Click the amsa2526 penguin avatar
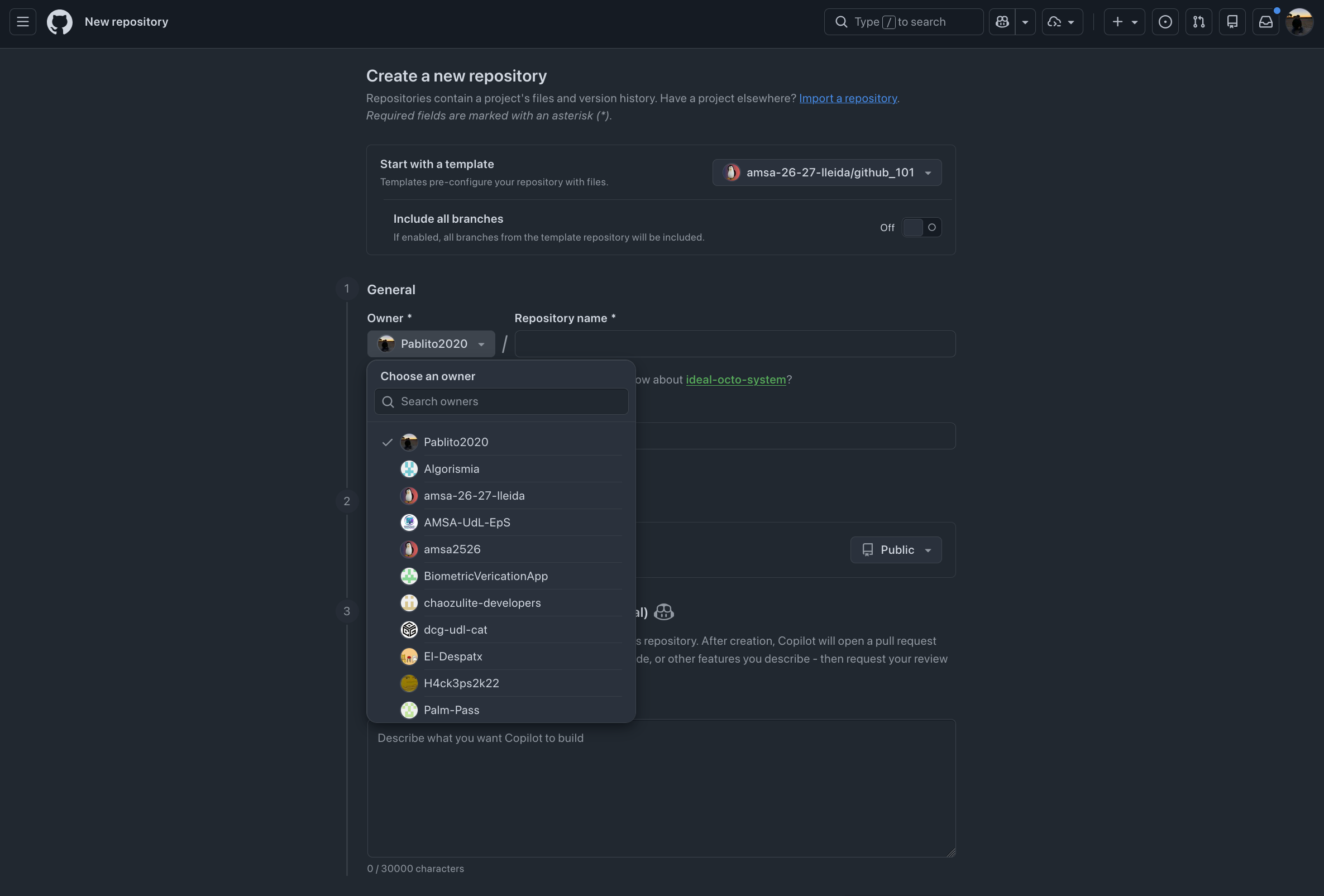Screen dimensions: 1324x896 click(x=409, y=549)
